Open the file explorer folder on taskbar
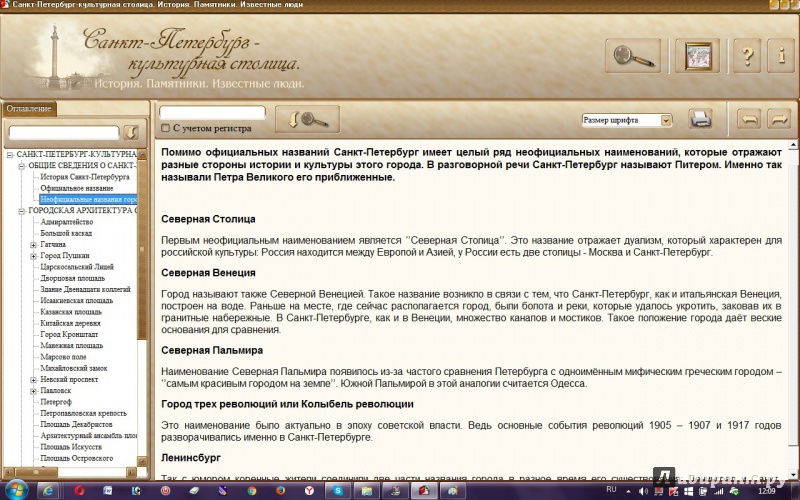This screenshot has width=800, height=500. (x=366, y=491)
